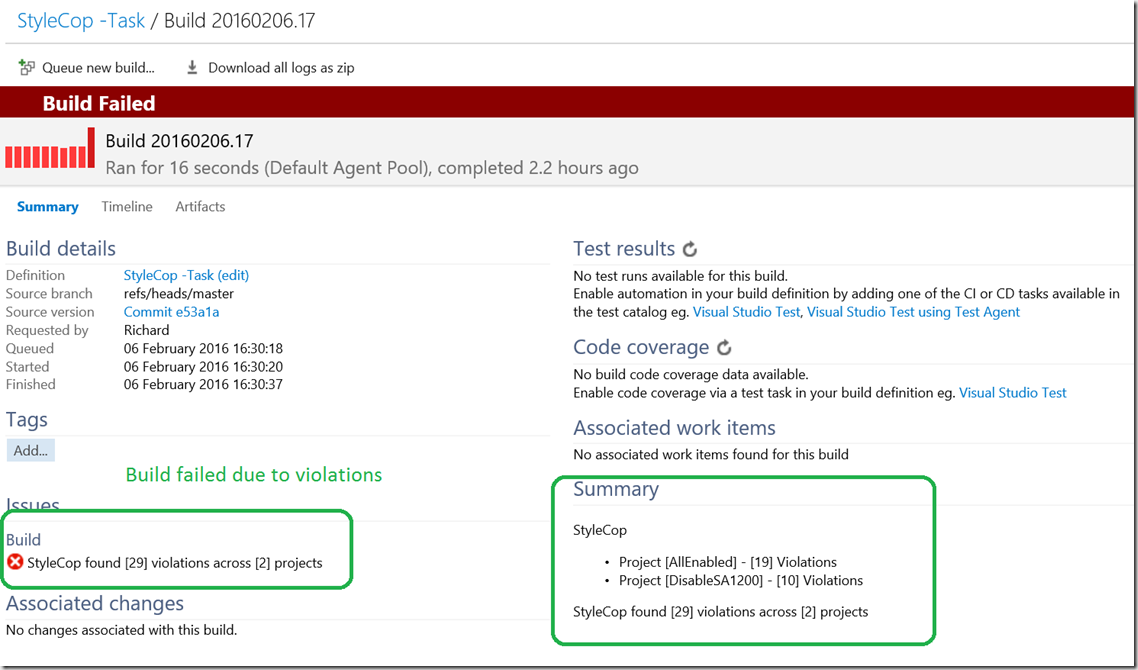The width and height of the screenshot is (1138, 670).
Task: Click Project [AllEnabled] - [19] Violations line
Action: (728, 562)
